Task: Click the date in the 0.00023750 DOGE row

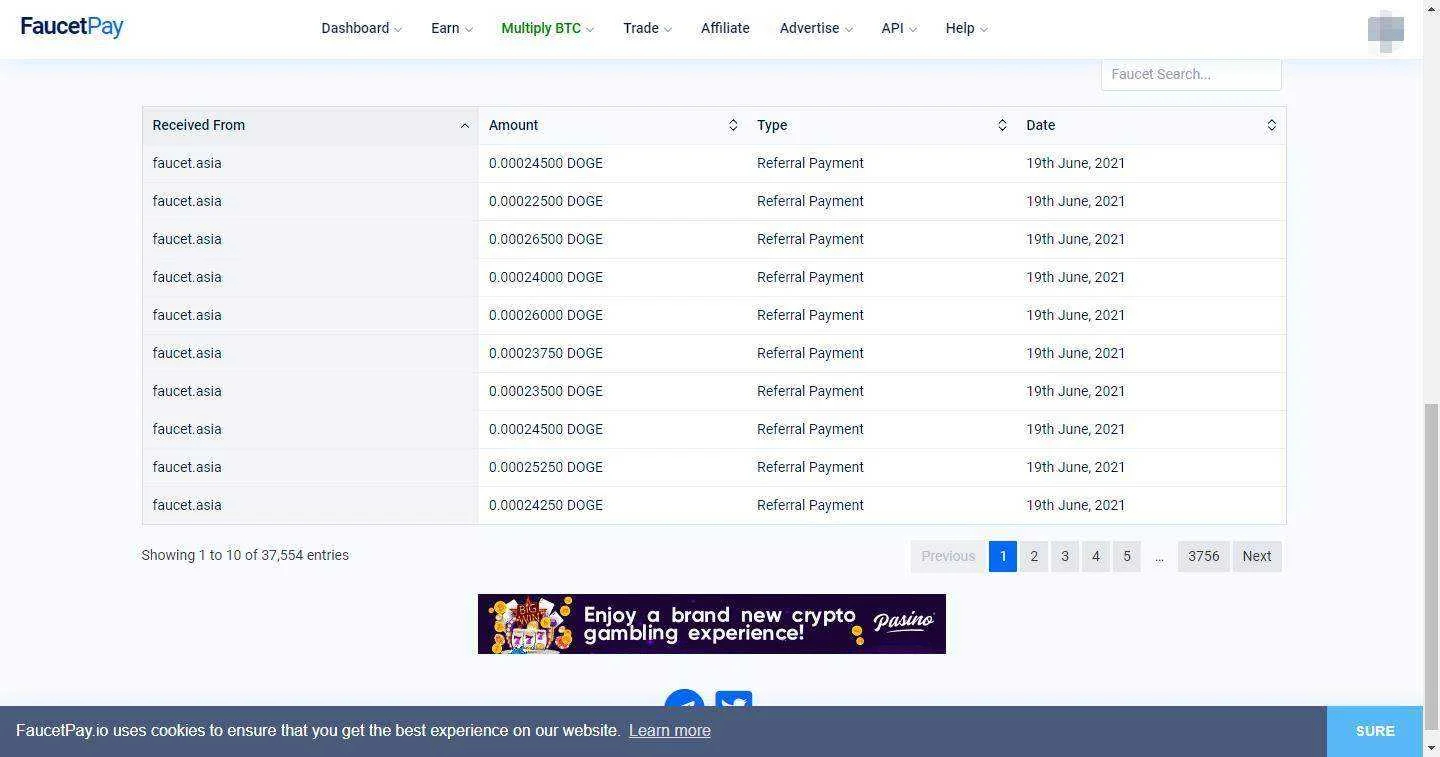Action: point(1075,353)
